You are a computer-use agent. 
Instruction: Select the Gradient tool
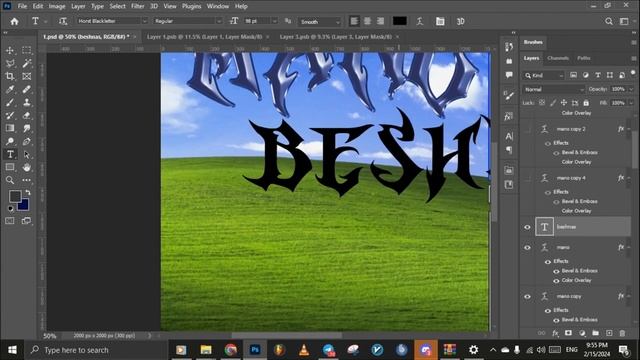(x=10, y=128)
